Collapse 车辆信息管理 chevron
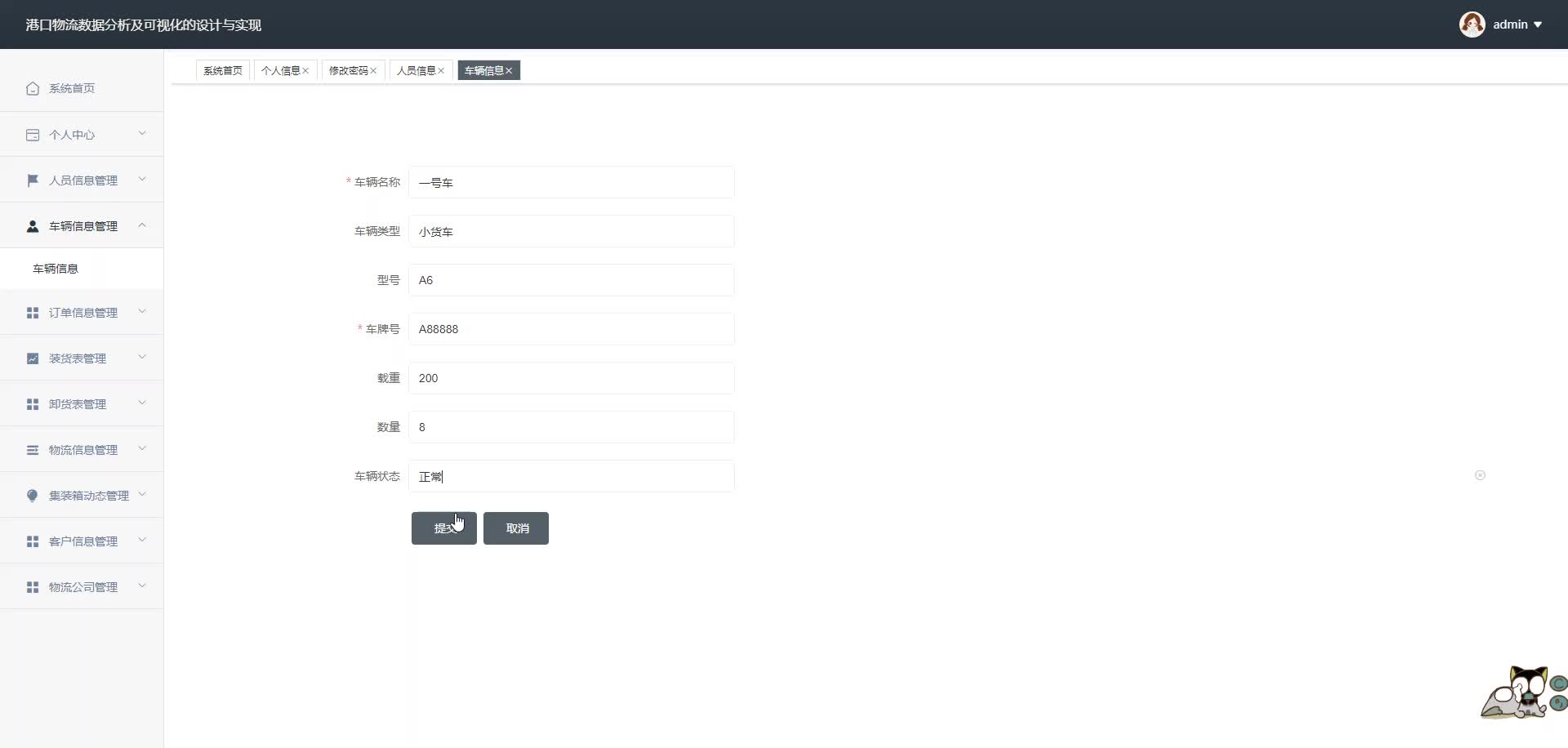This screenshot has height=748, width=1568. (x=142, y=225)
